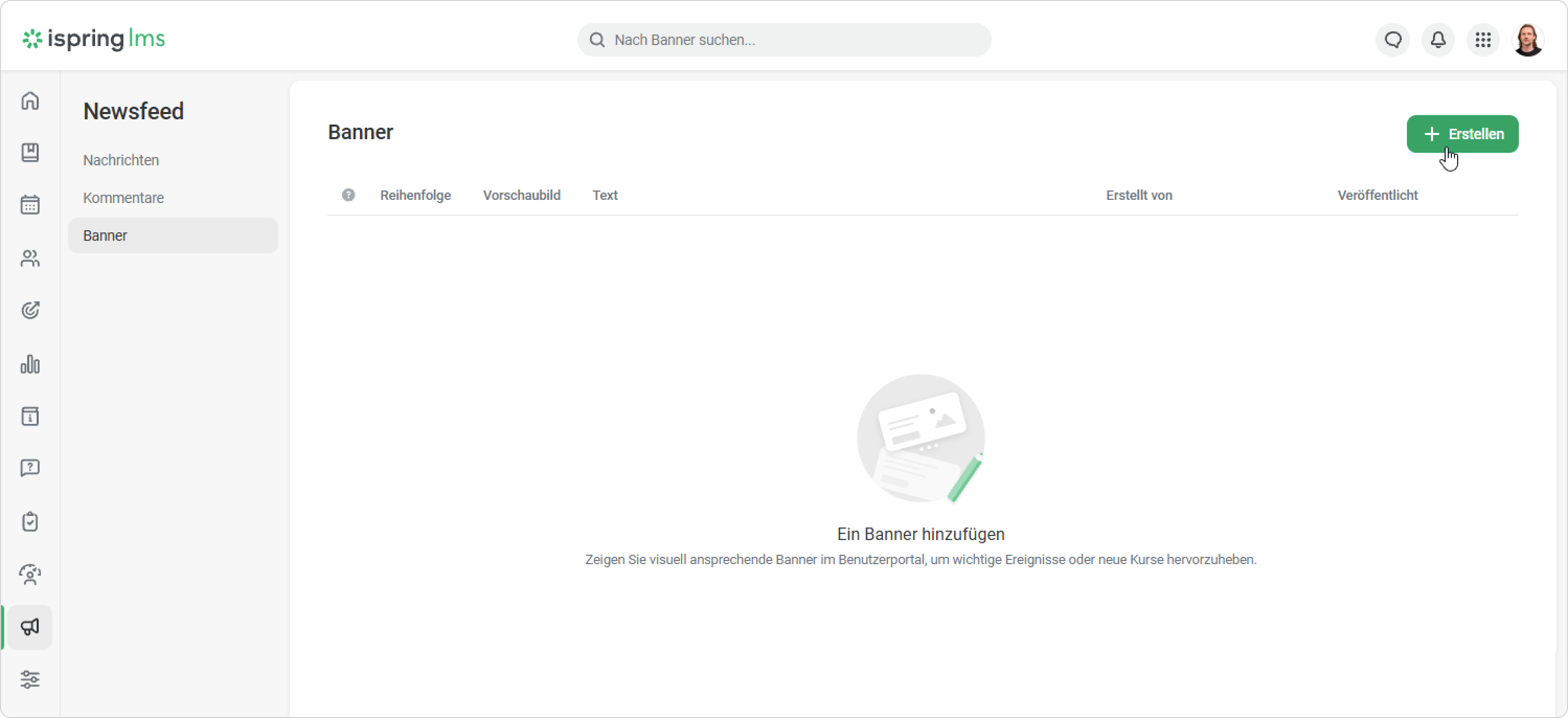Click the Banner page title
1568x718 pixels.
coord(360,132)
